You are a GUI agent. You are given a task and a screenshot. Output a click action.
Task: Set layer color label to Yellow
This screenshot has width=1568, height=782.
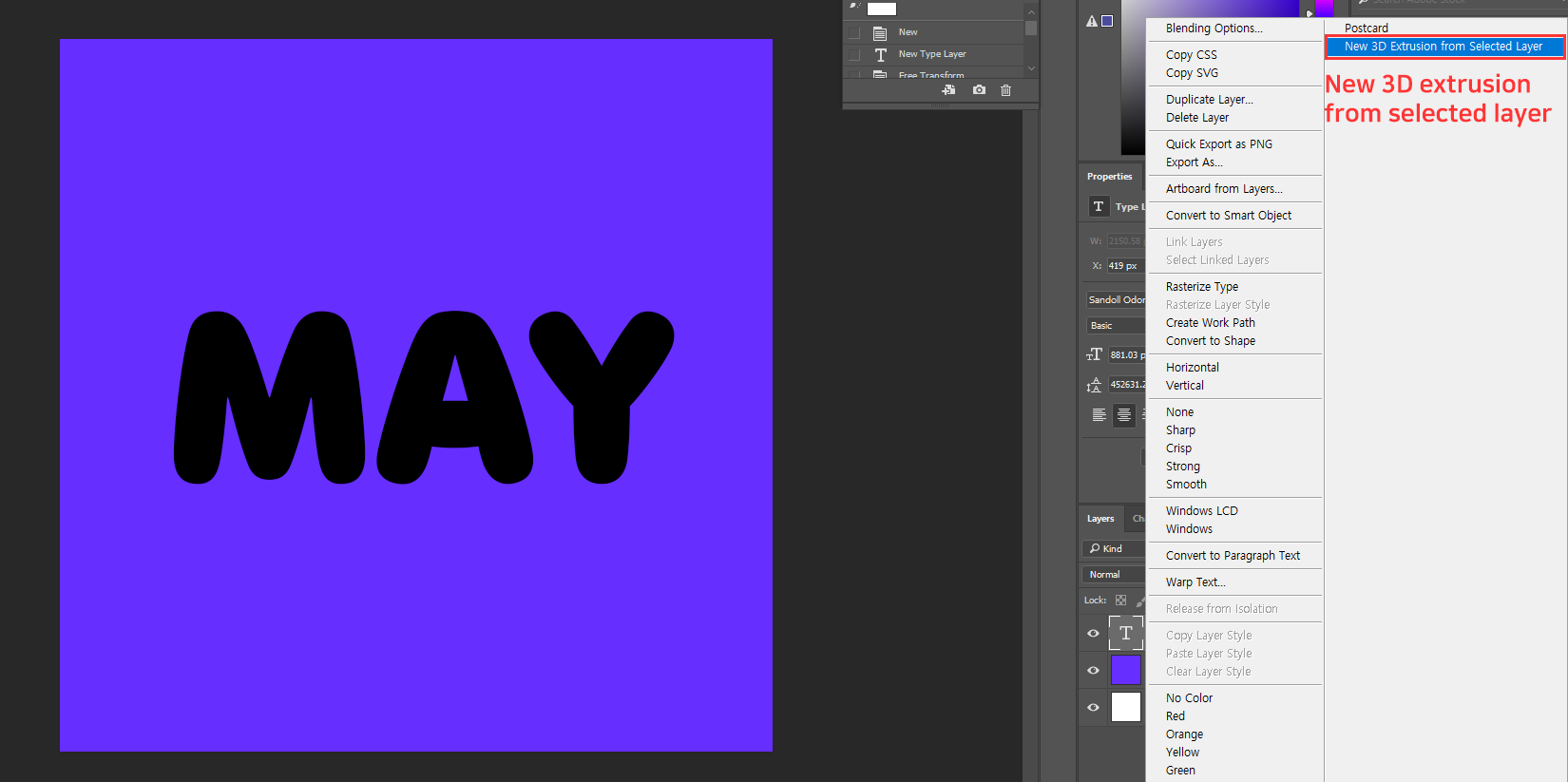1183,753
